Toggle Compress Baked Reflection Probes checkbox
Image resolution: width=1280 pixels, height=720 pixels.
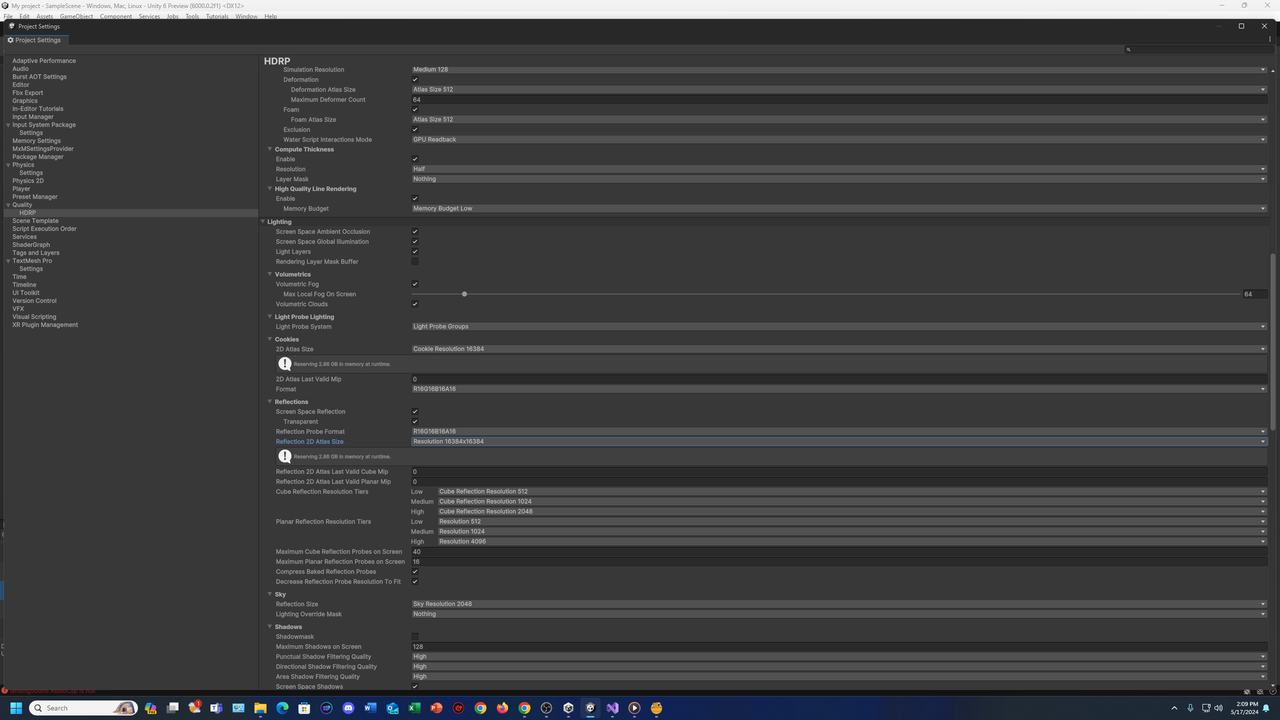pos(415,572)
